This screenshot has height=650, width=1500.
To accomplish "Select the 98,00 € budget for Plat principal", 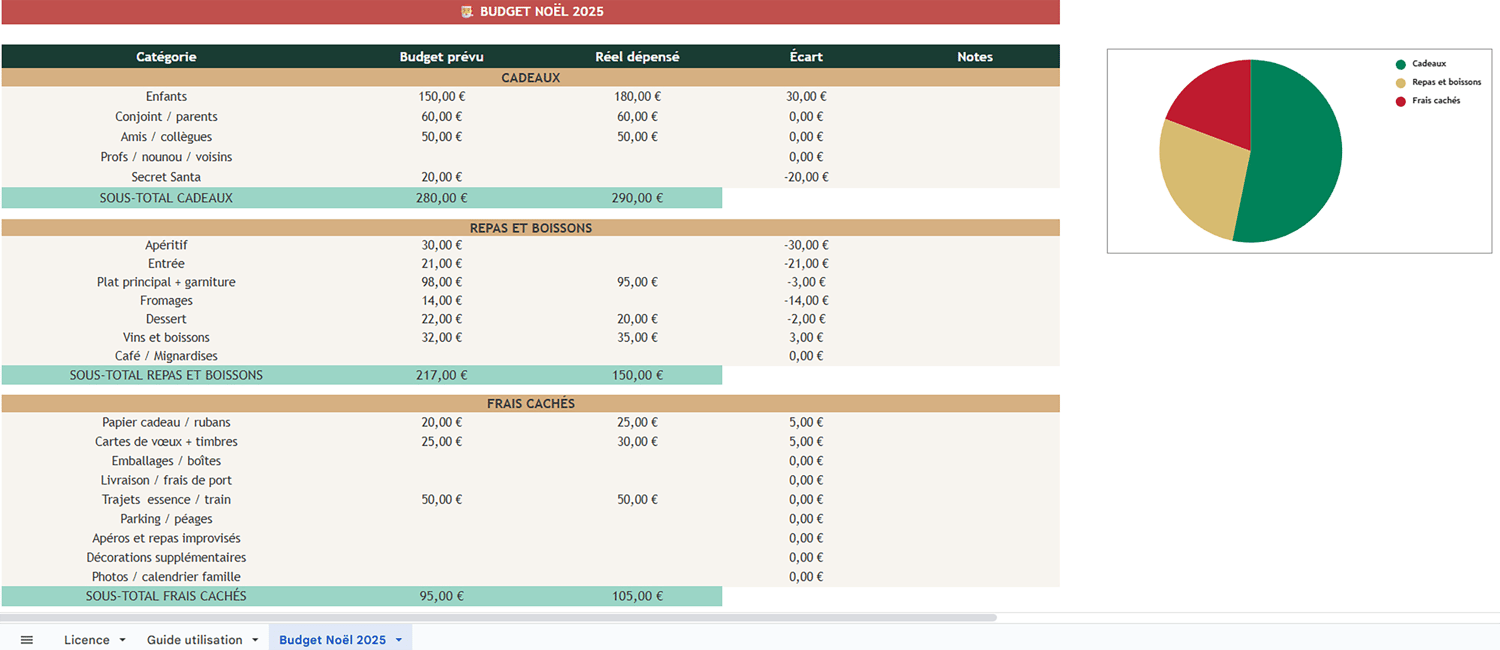I will click(442, 282).
